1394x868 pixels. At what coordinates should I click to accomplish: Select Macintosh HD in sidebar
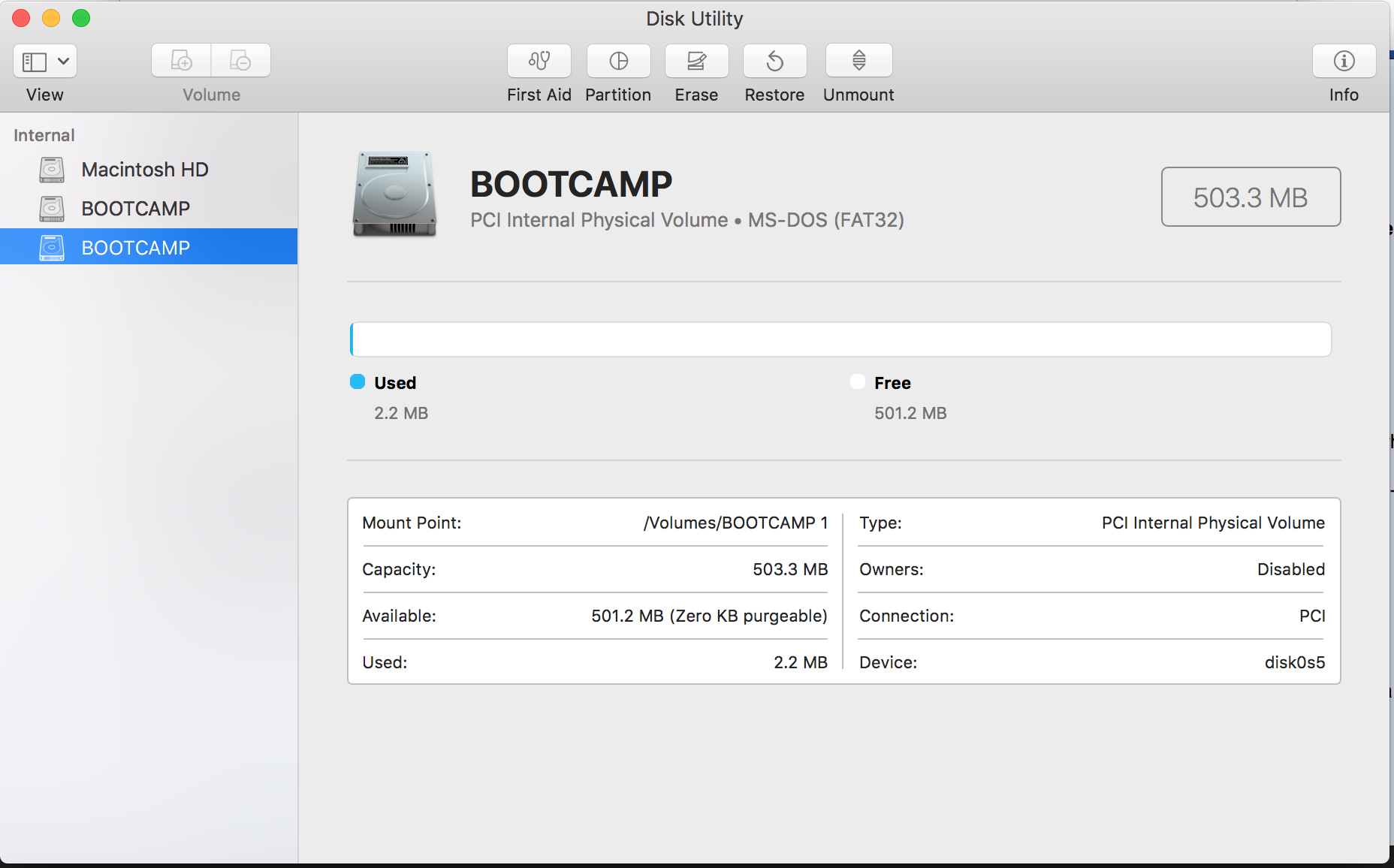(144, 170)
